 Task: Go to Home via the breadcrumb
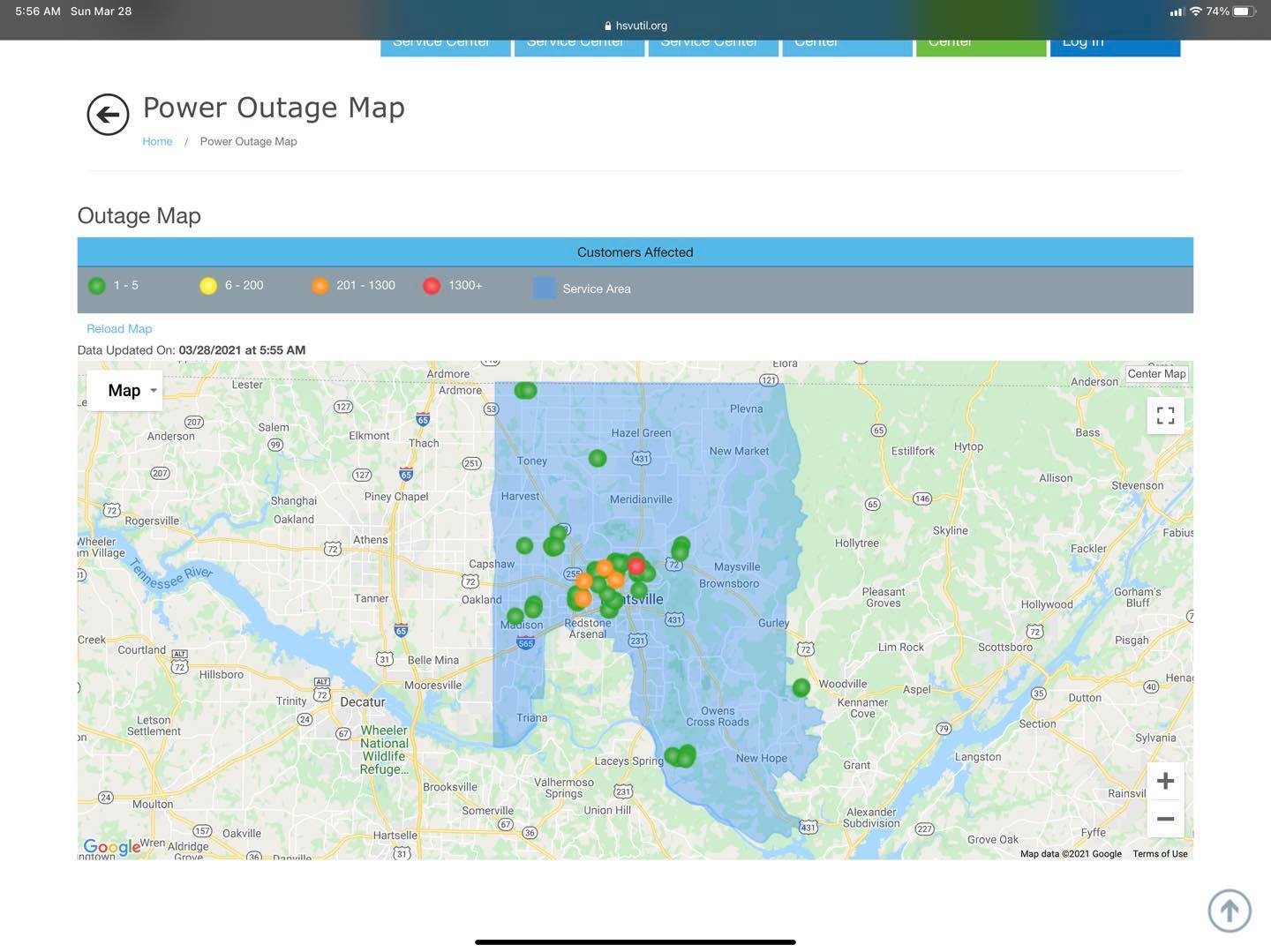pos(157,141)
